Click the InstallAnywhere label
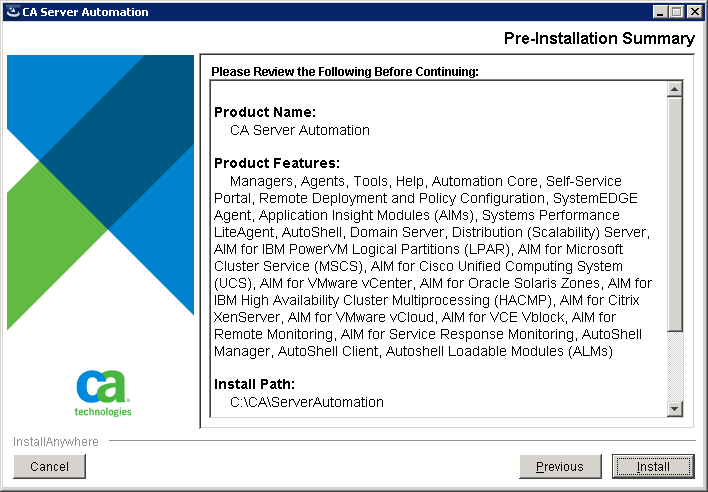Viewport: 708px width, 492px height. [x=56, y=441]
